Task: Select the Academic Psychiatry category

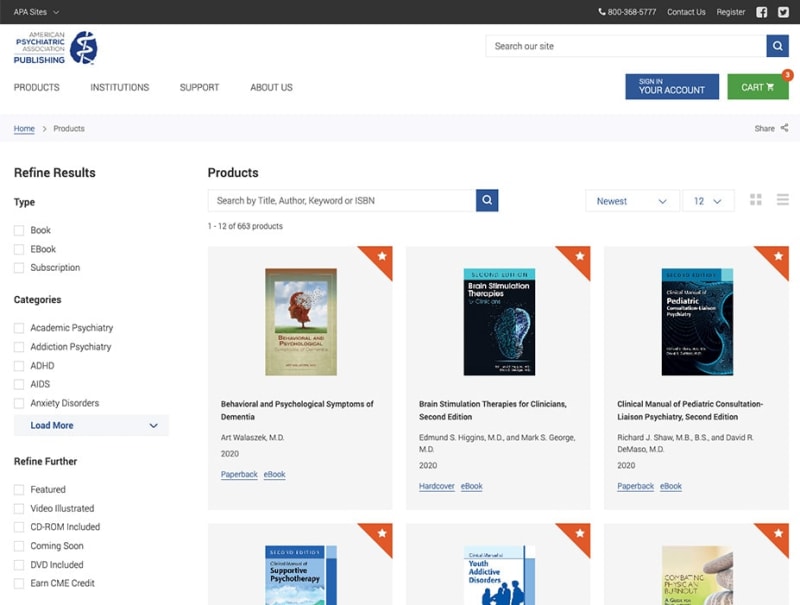Action: (19, 328)
